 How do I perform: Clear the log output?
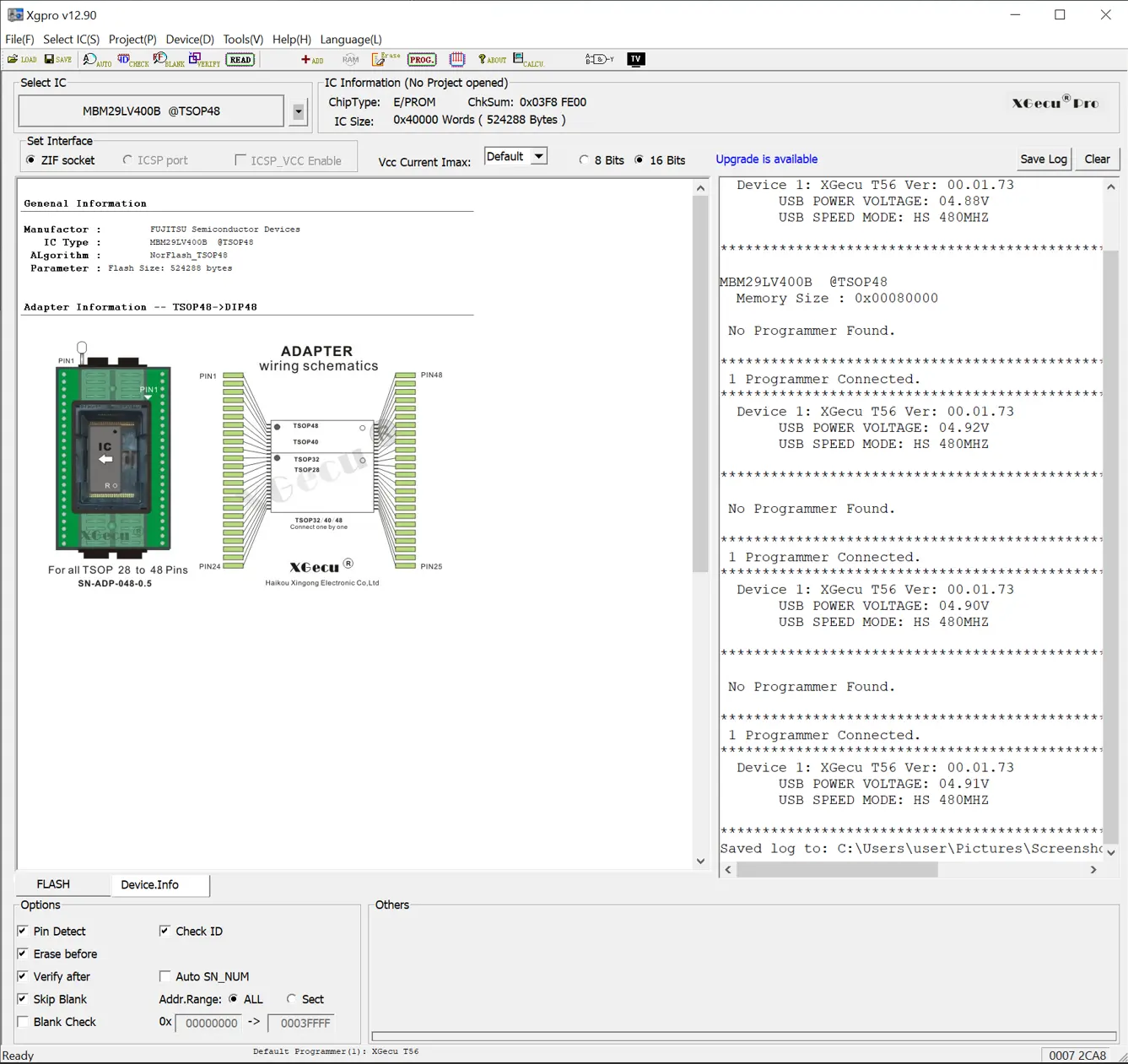pos(1098,159)
